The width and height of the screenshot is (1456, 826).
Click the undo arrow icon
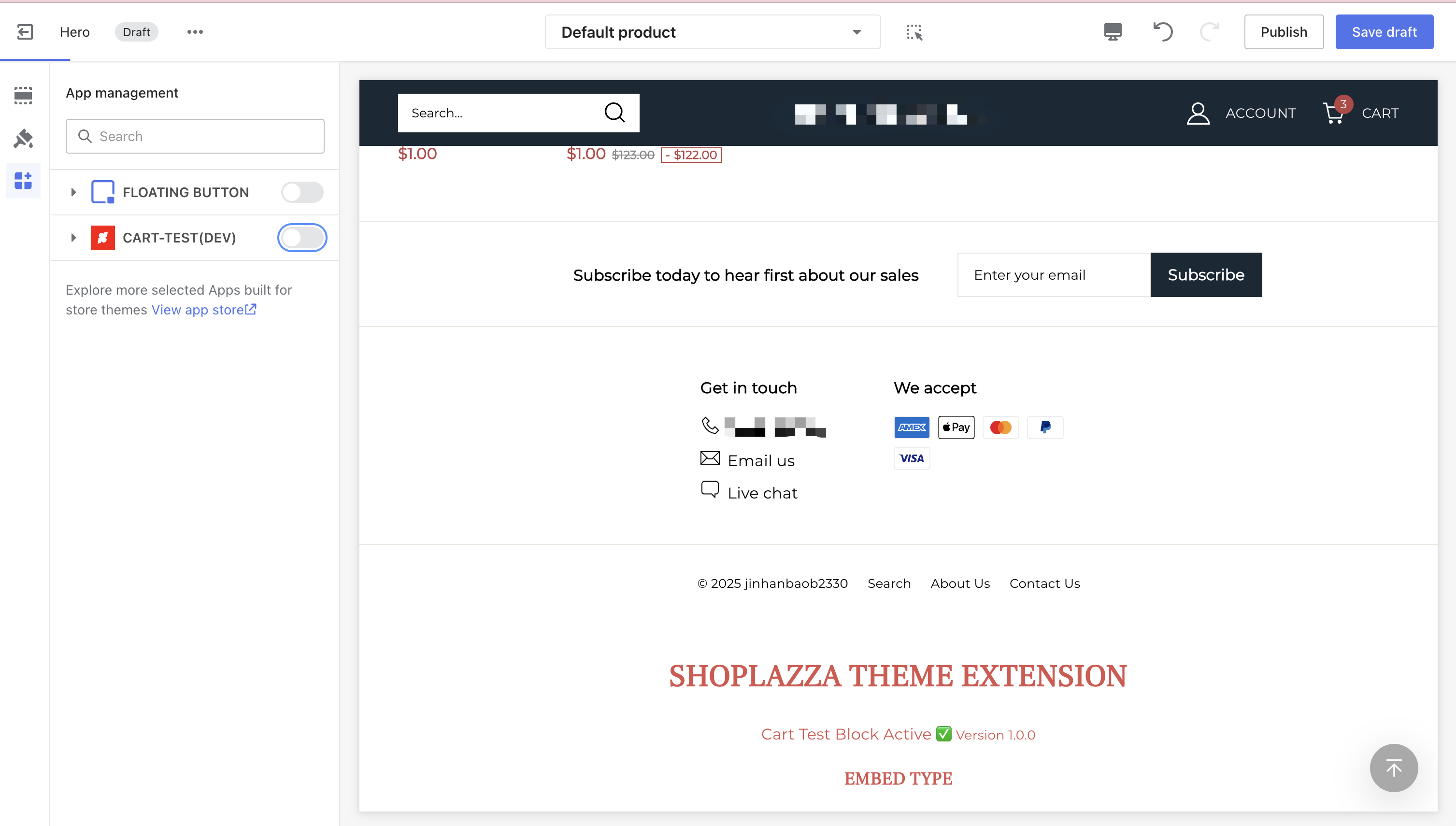(1163, 32)
